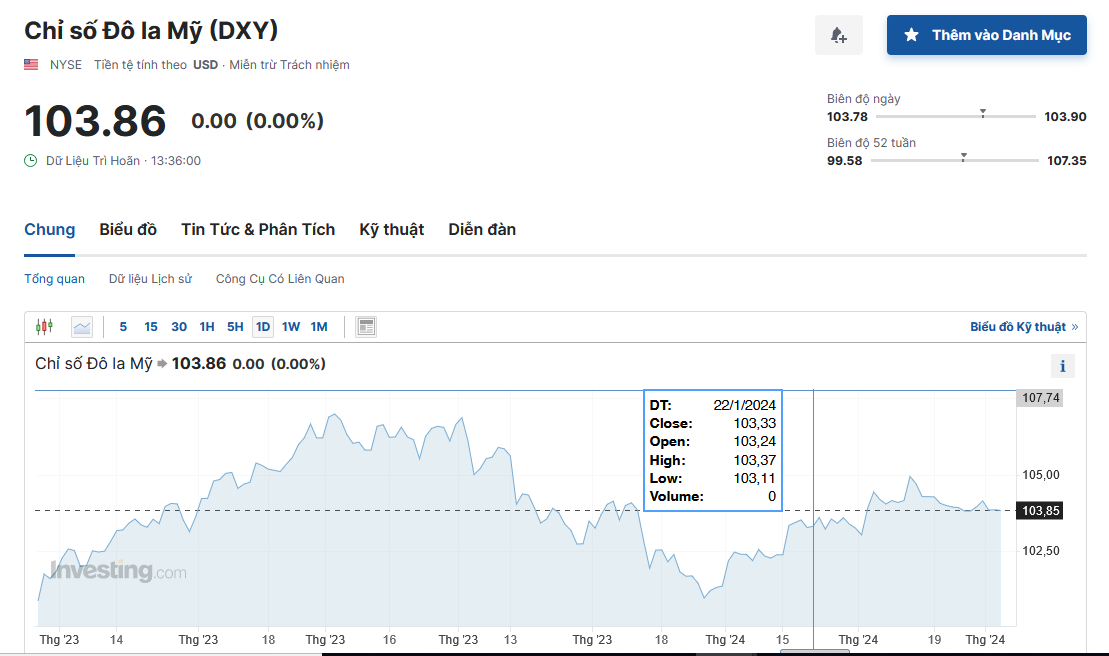Click the create alert bell icon

point(839,35)
